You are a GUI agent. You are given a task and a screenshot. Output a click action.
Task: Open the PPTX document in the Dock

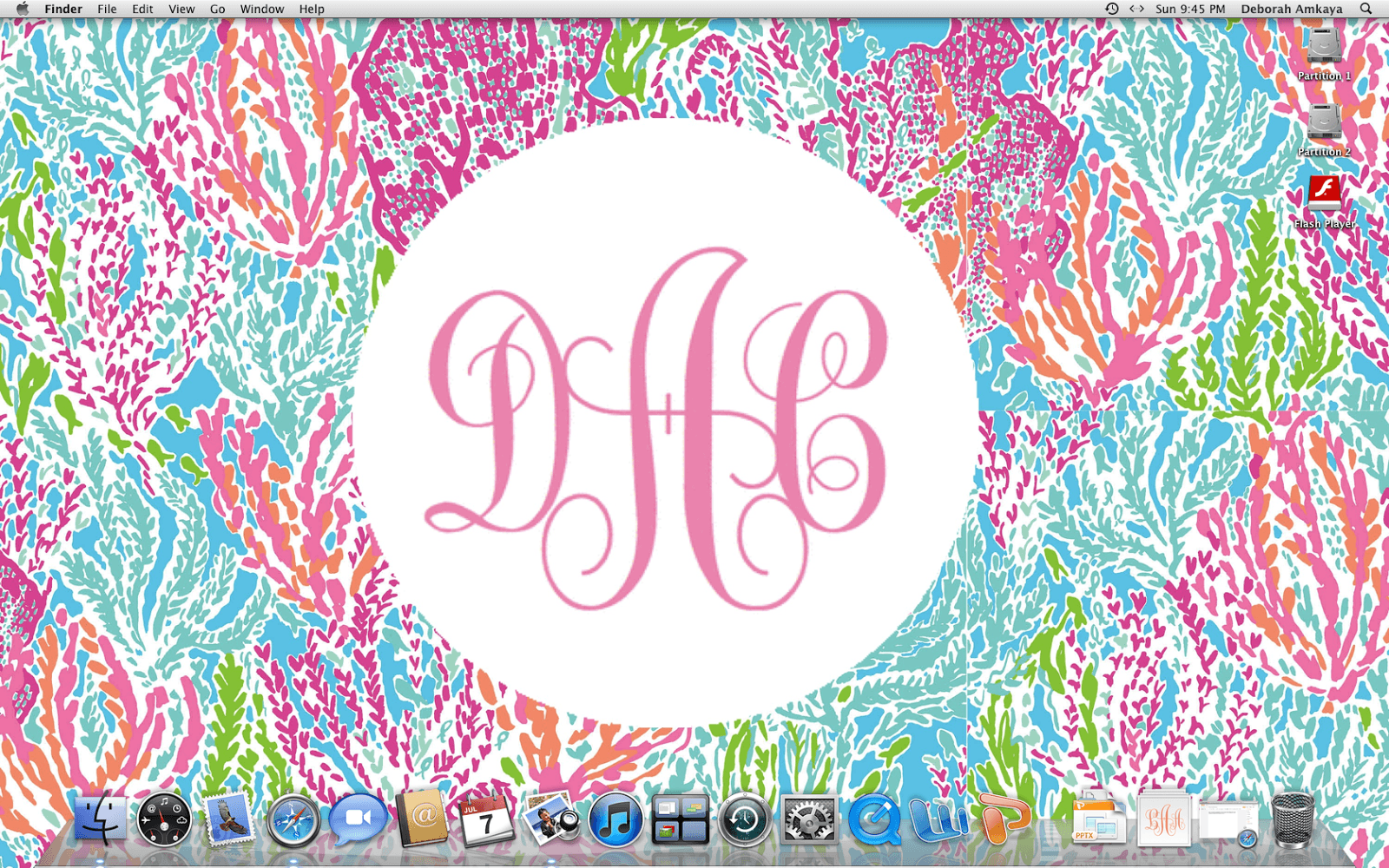click(1098, 819)
